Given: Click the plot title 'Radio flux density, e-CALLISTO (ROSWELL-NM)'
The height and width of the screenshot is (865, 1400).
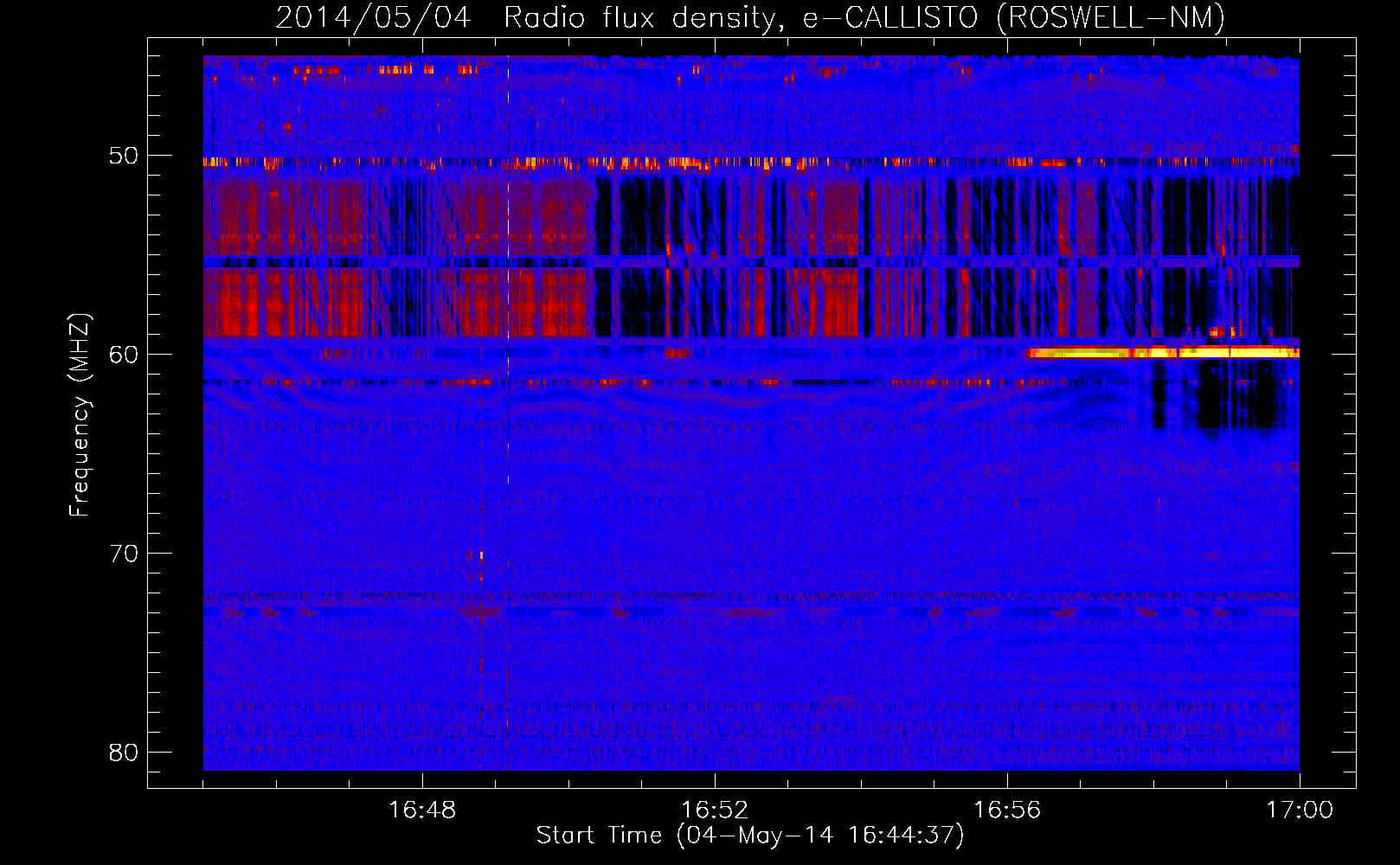Looking at the screenshot, I should coord(864,18).
